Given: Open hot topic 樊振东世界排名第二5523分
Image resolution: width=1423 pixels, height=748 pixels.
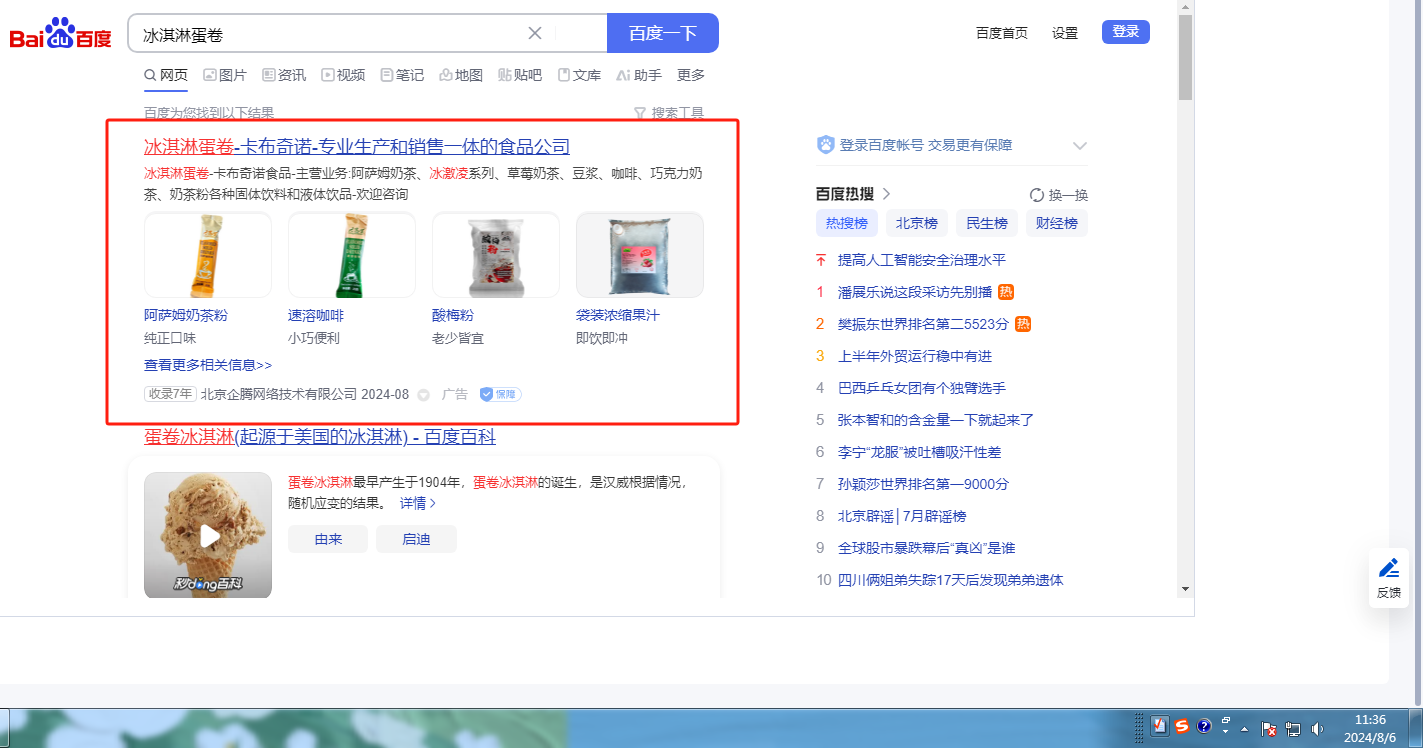Looking at the screenshot, I should (922, 324).
